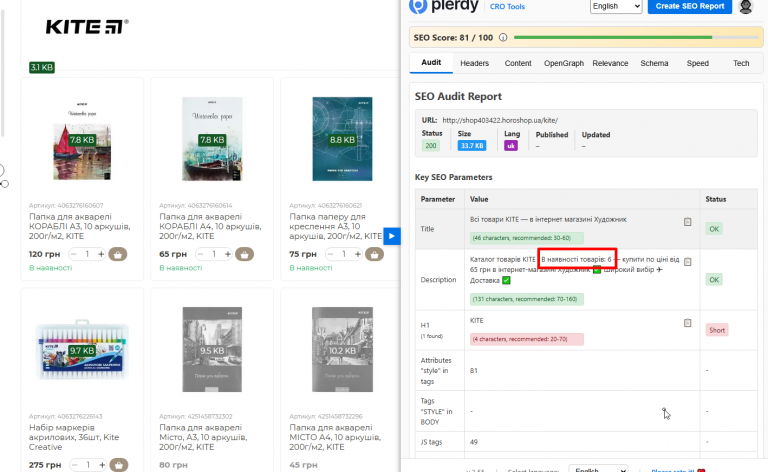Open the OpenGraph tab
This screenshot has width=768, height=472.
564,63
